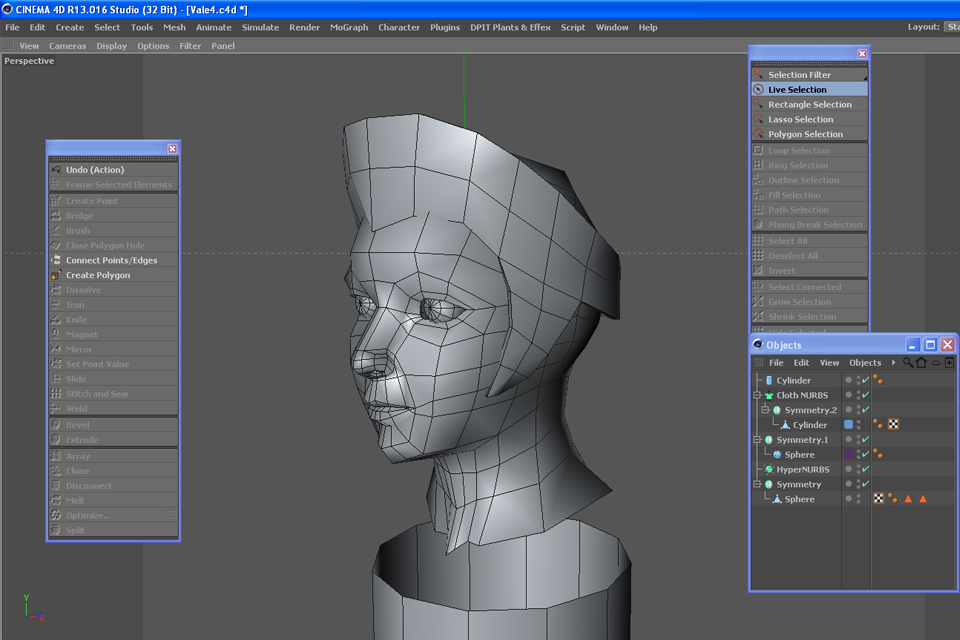Viewport: 960px width, 640px height.
Task: Click the search magnifier in Objects panel
Action: tap(908, 363)
